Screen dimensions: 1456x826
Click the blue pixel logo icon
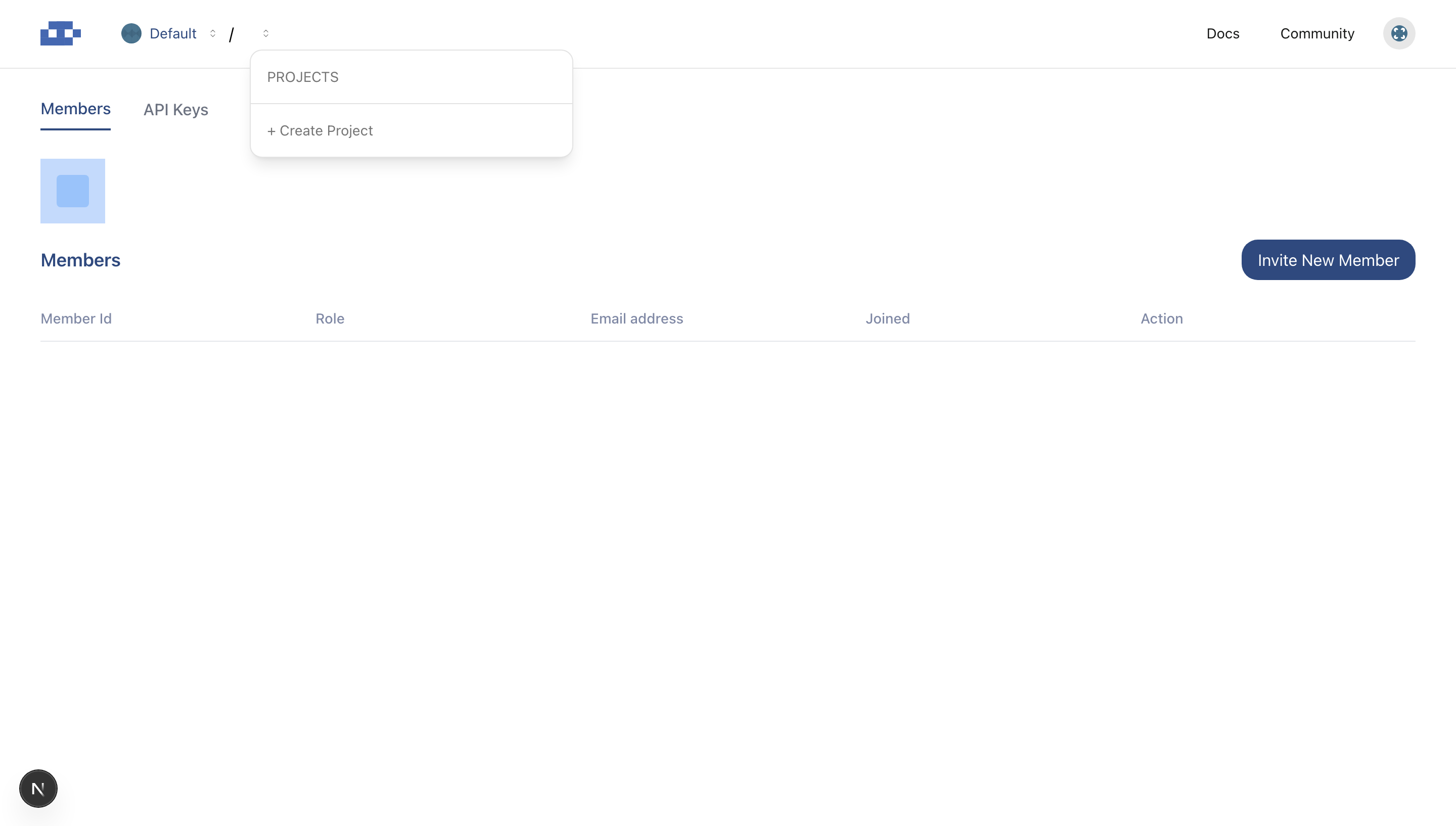coord(60,33)
